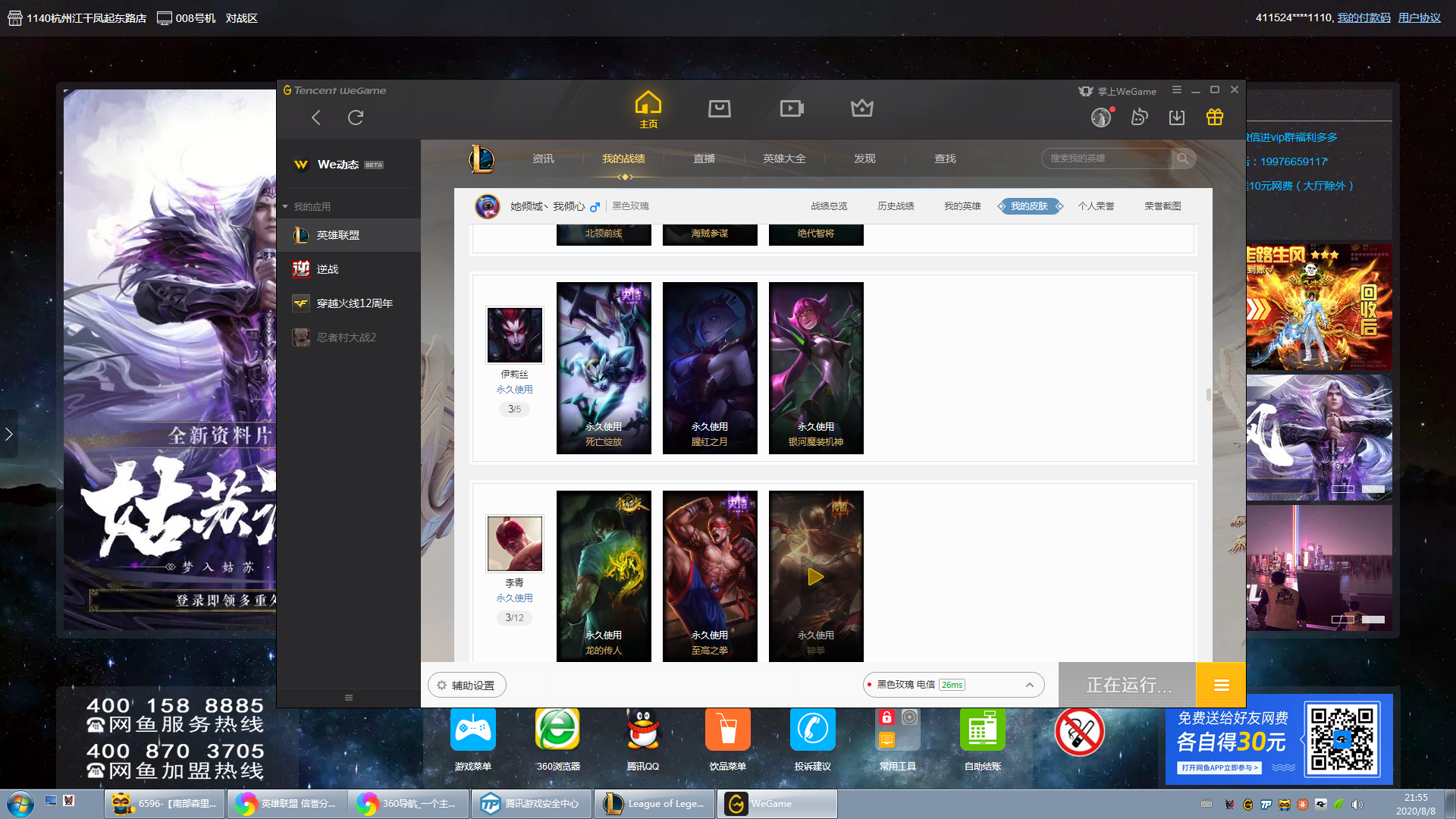Expand the left-edge desktop panel arrow
The width and height of the screenshot is (1456, 819).
[x=9, y=434]
